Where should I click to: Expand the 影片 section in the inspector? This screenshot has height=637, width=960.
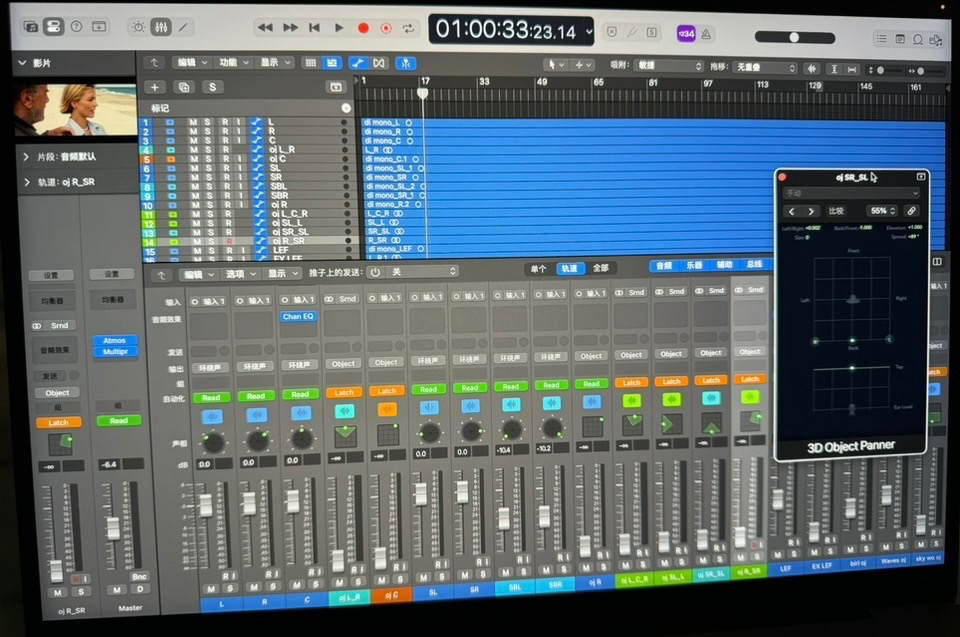tap(23, 62)
